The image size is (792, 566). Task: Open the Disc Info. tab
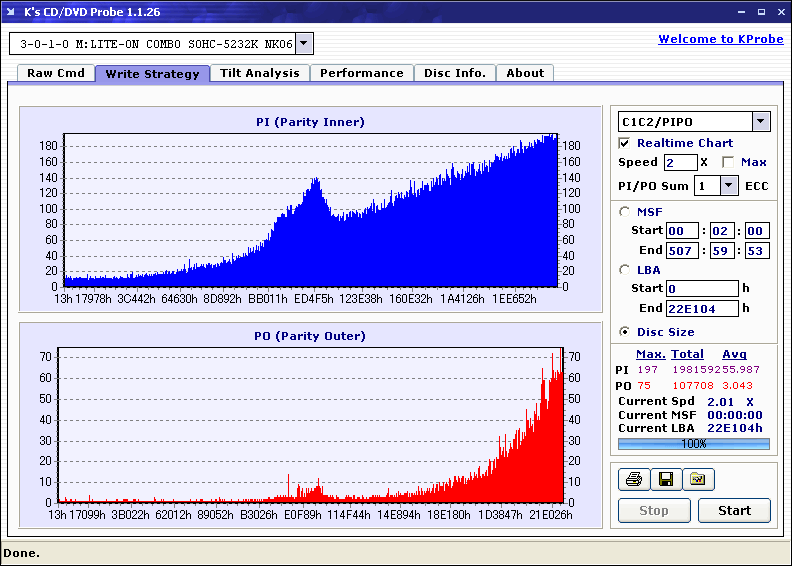455,73
